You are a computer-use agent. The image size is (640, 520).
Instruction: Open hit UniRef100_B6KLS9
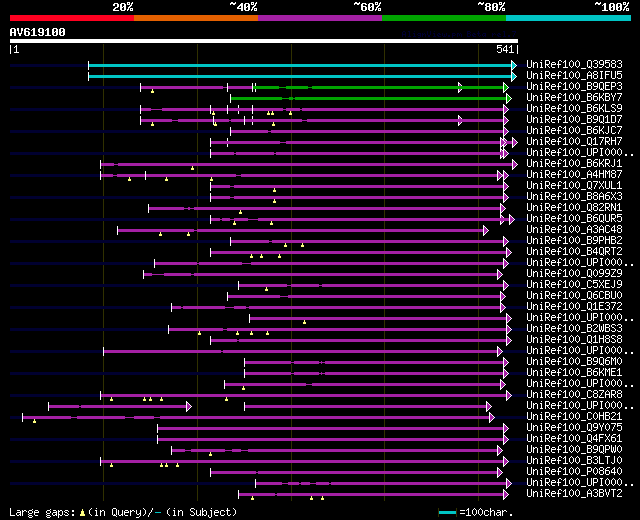(574, 109)
